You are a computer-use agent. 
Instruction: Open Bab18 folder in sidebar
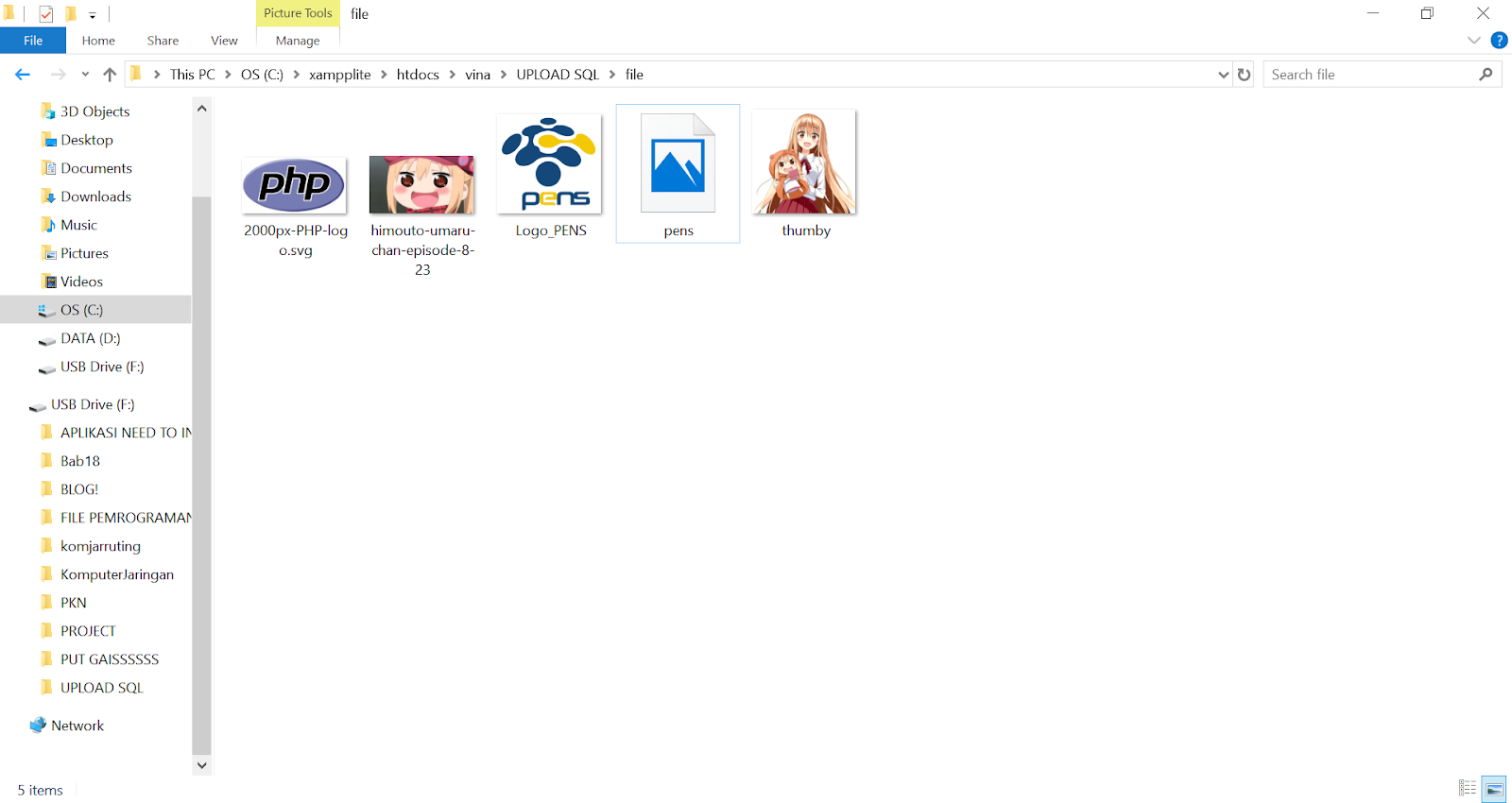coord(80,461)
